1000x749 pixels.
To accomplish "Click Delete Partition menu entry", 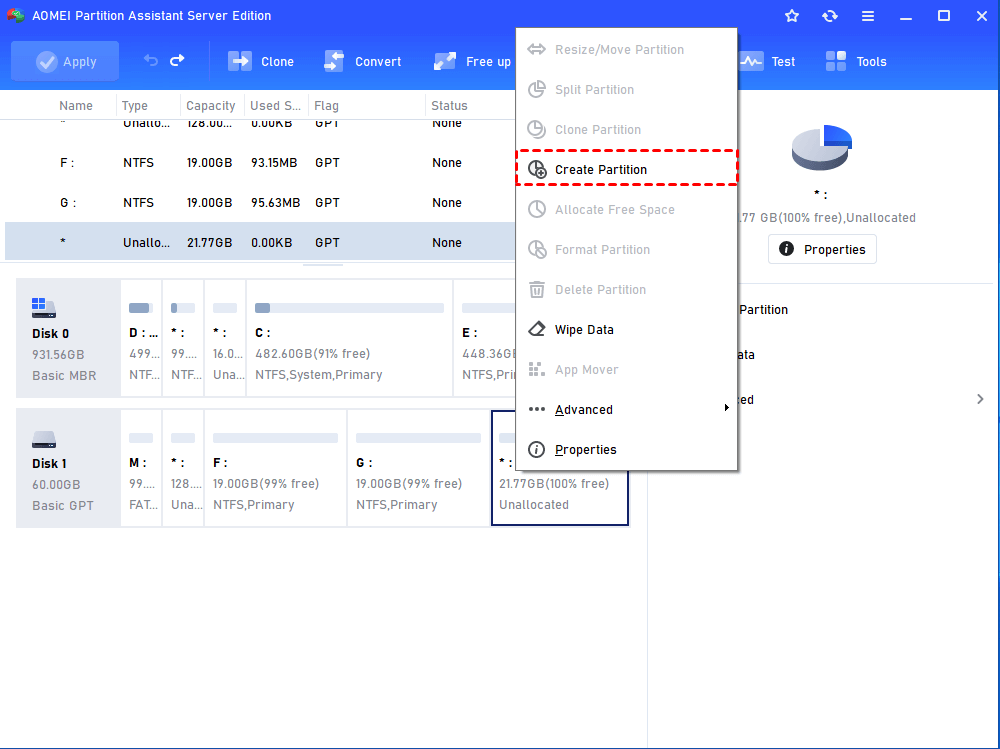I will (626, 289).
